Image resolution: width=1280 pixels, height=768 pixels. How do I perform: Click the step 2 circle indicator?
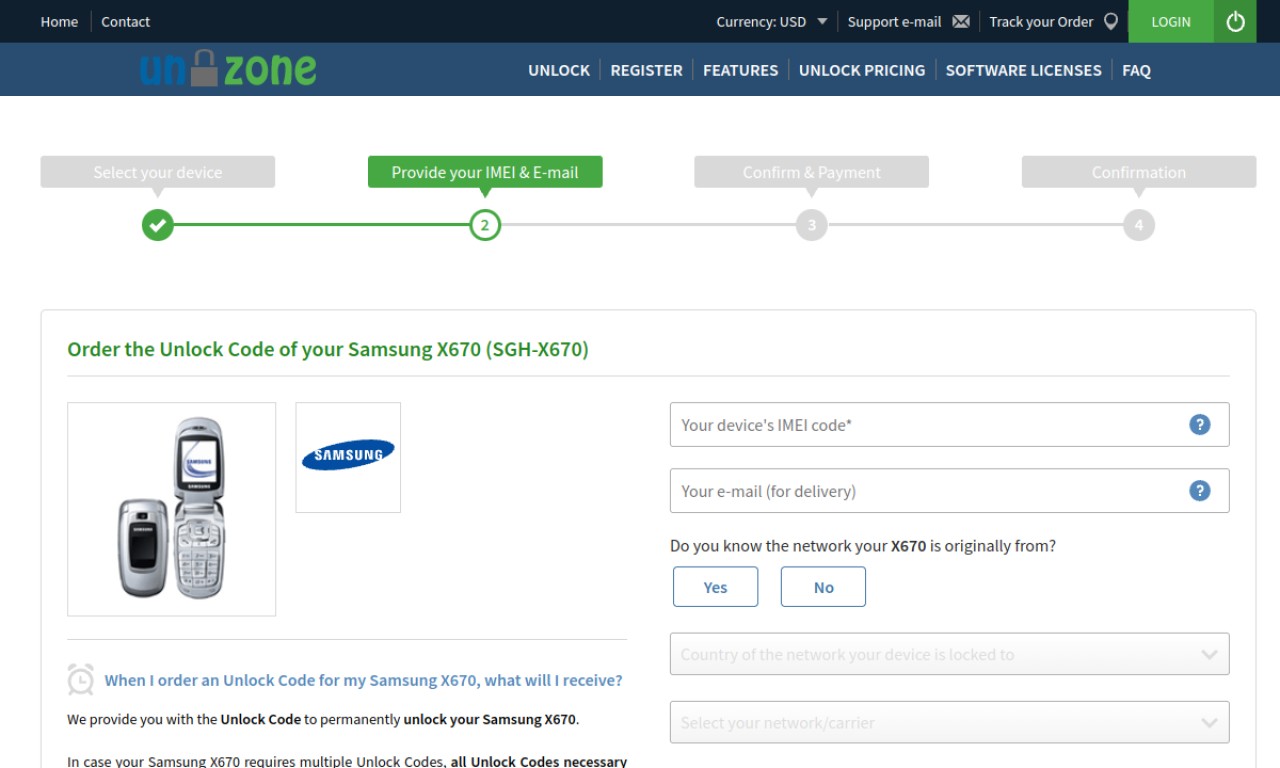pos(485,225)
